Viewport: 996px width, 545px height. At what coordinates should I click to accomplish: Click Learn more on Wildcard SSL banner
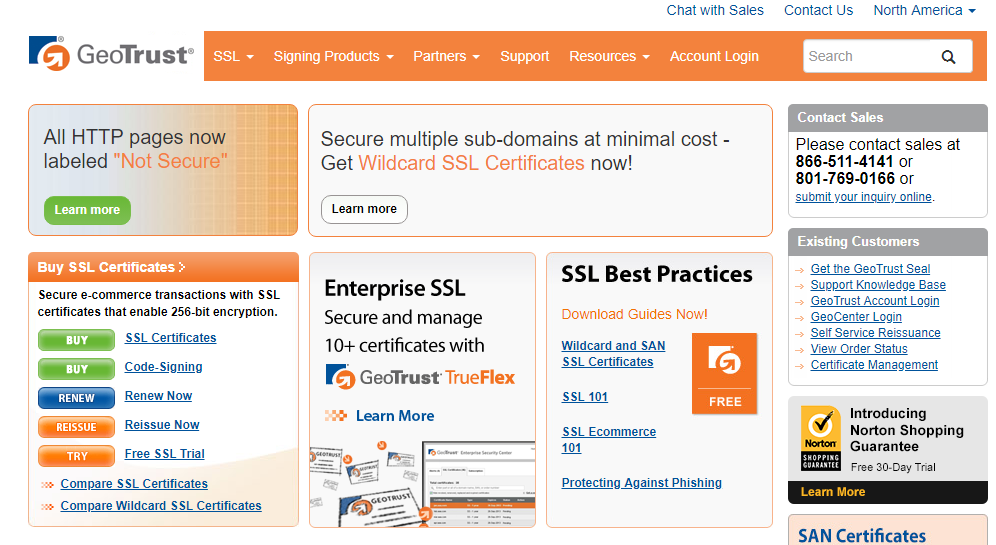[x=364, y=209]
